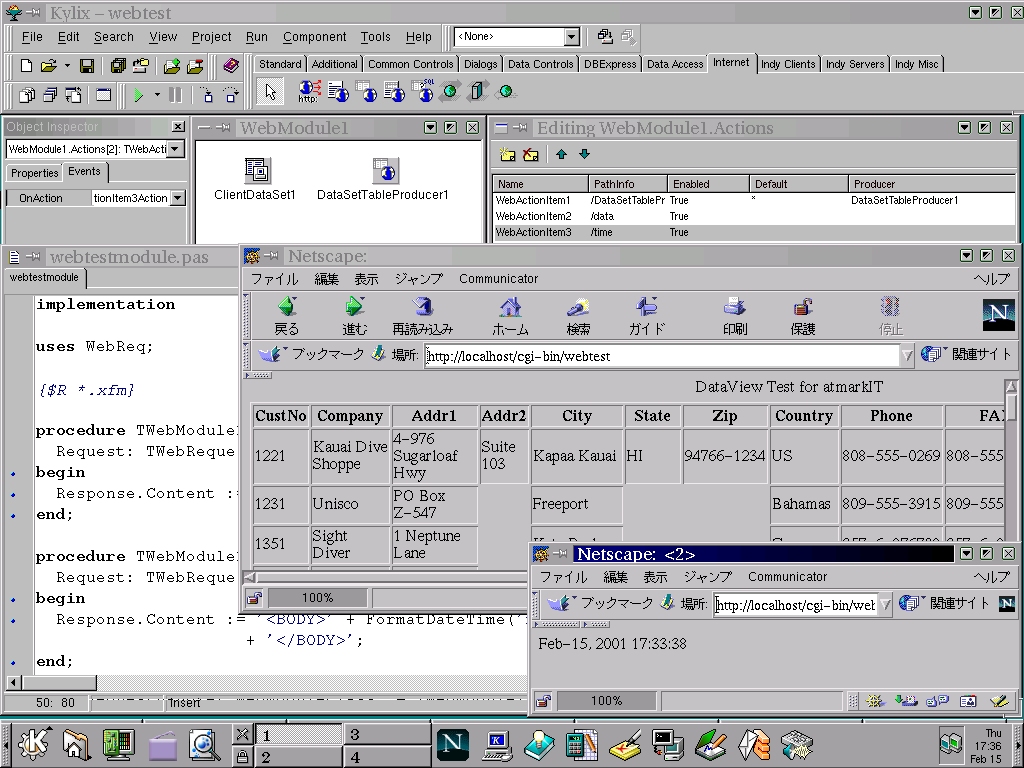The image size is (1024, 768).
Task: Open the purple Help book icon
Action: tap(231, 65)
